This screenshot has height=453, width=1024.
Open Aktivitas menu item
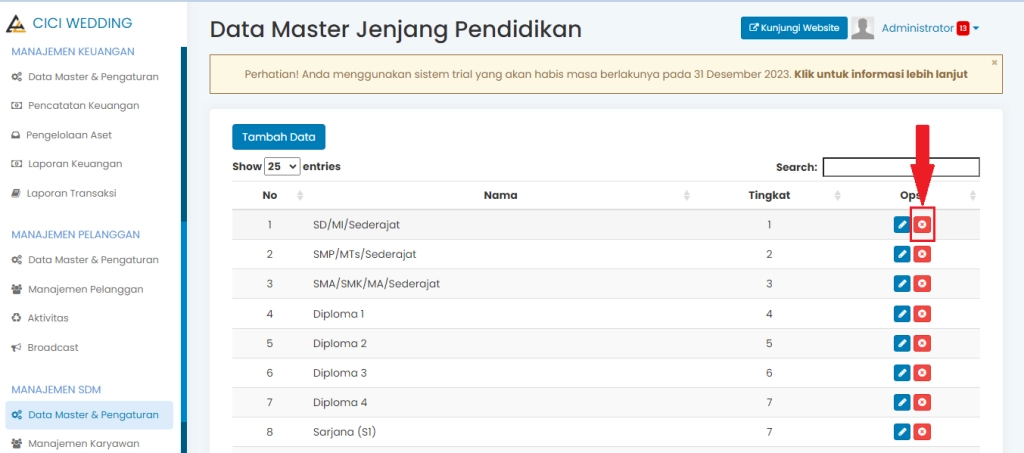pyautogui.click(x=40, y=318)
